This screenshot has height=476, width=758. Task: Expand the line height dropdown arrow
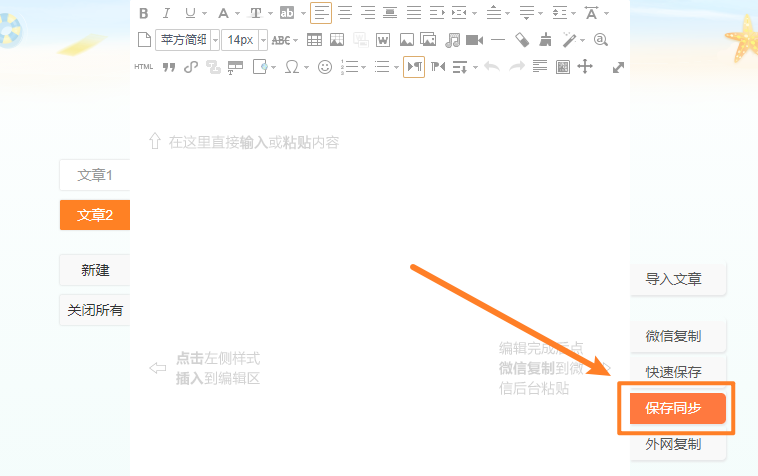click(x=573, y=14)
